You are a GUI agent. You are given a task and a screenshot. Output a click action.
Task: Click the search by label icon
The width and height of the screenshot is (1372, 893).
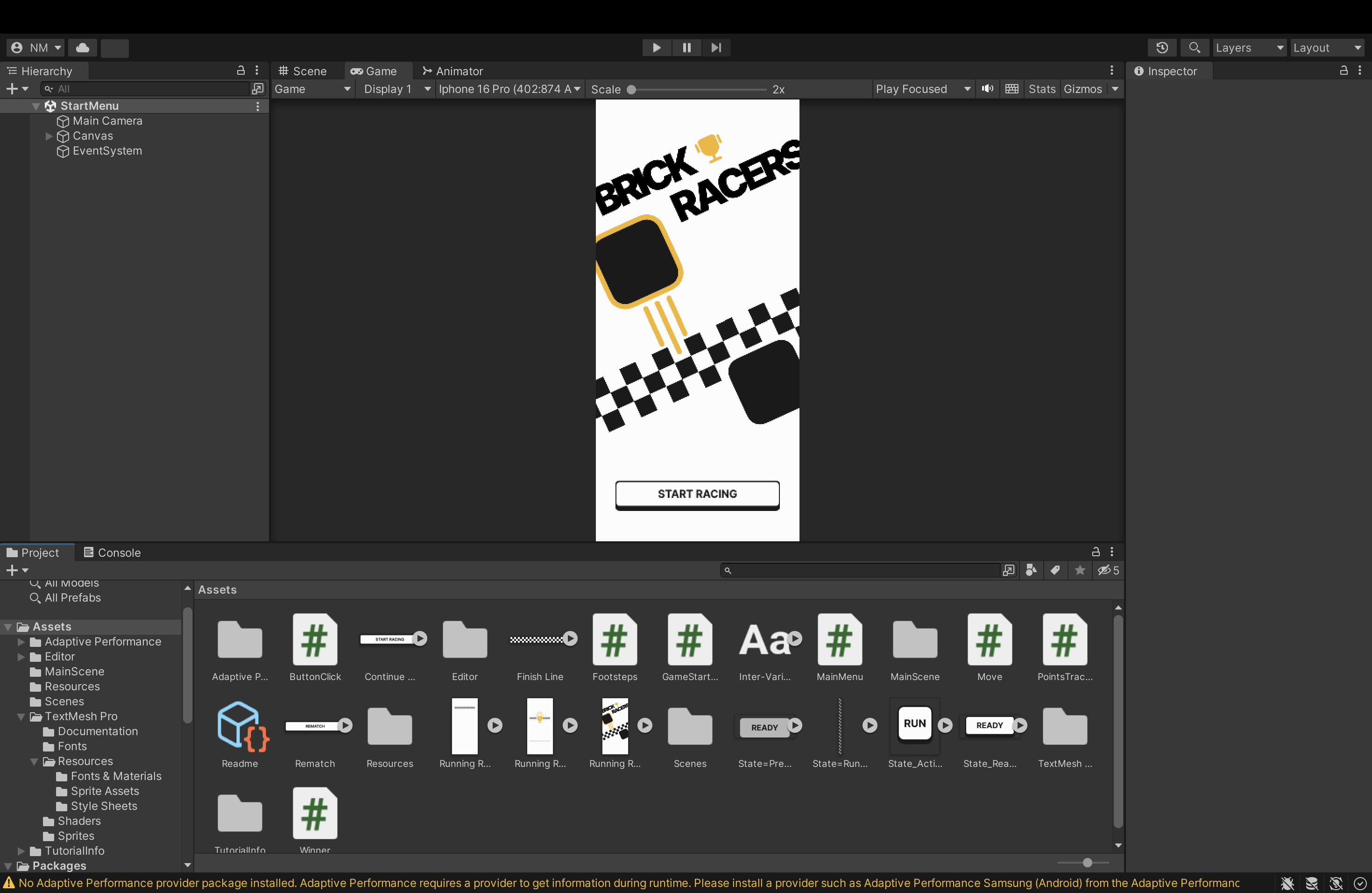(x=1055, y=570)
